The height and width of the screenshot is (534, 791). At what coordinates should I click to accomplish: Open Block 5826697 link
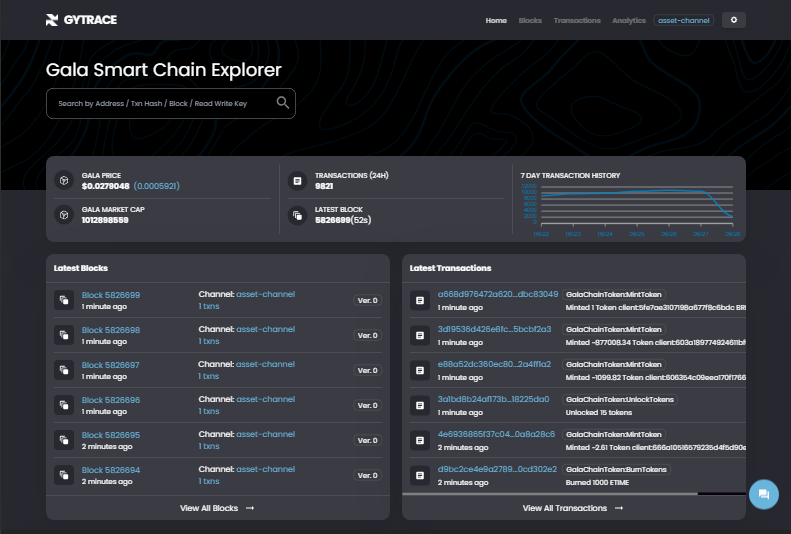(110, 365)
